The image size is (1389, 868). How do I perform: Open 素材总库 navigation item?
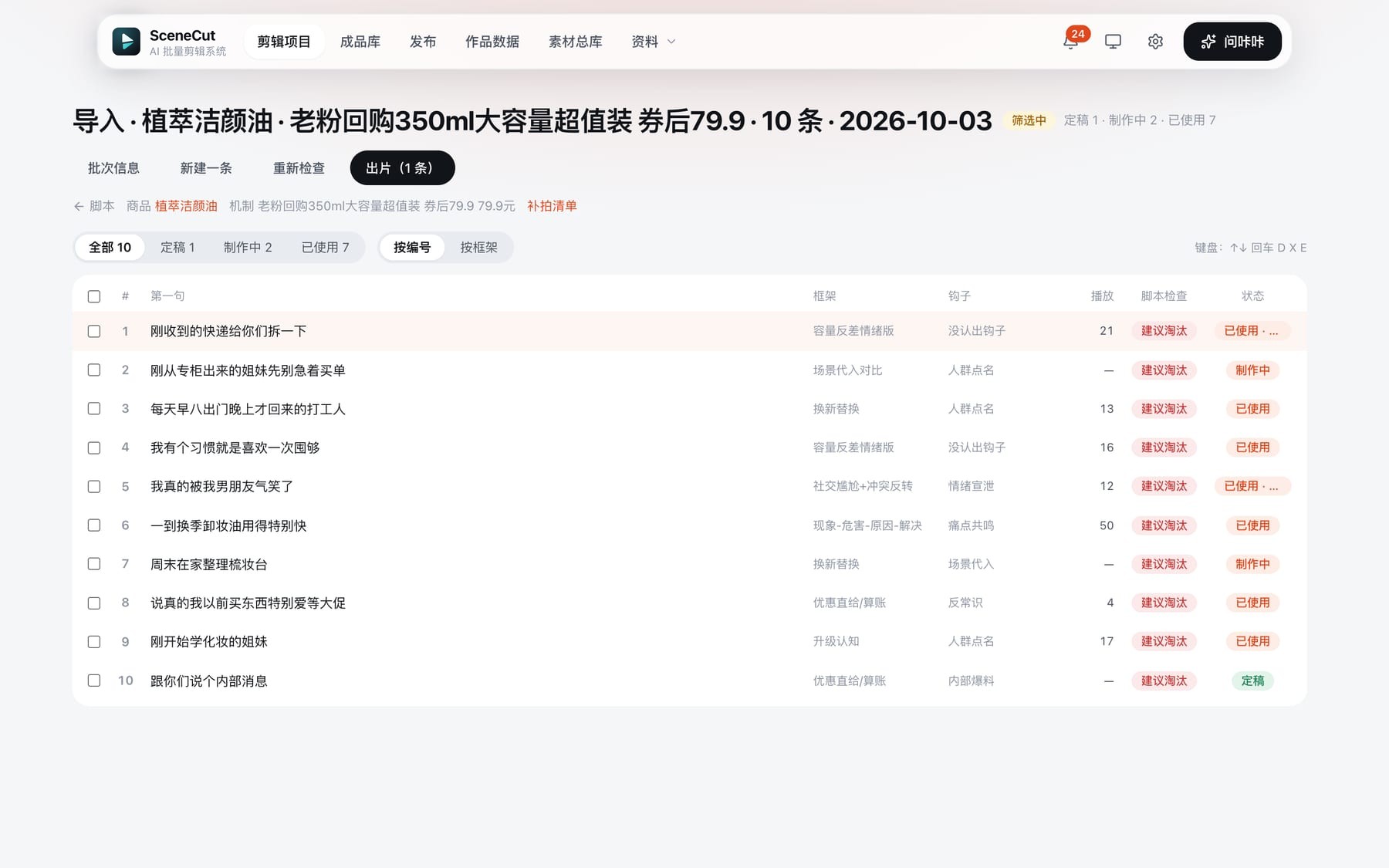coord(575,42)
